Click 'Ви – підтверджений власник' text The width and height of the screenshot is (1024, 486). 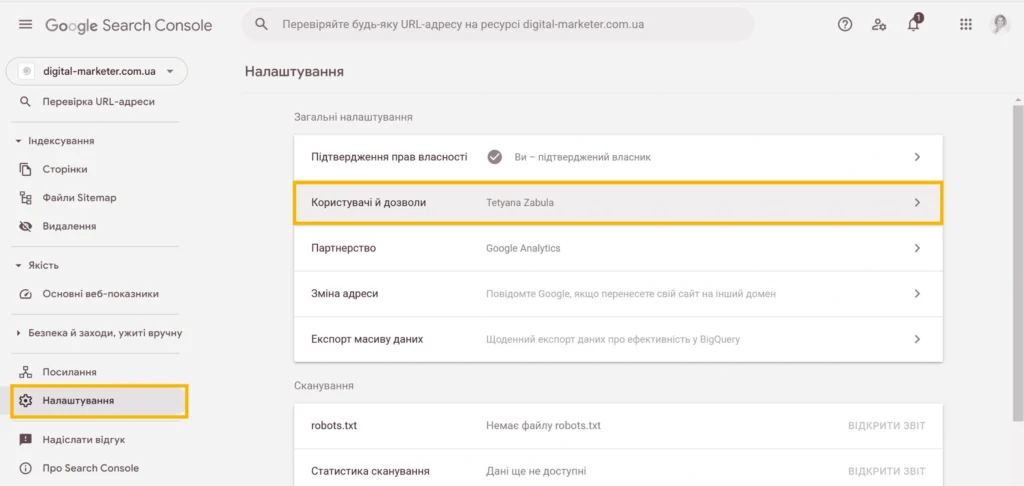pyautogui.click(x=583, y=157)
